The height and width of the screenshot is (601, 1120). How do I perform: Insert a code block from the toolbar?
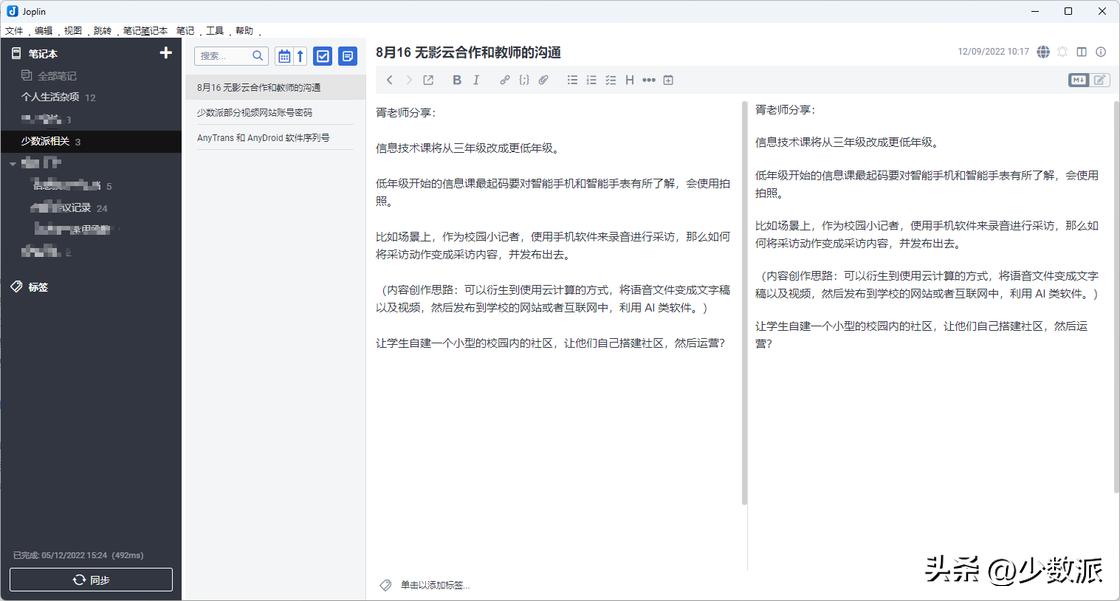[525, 80]
